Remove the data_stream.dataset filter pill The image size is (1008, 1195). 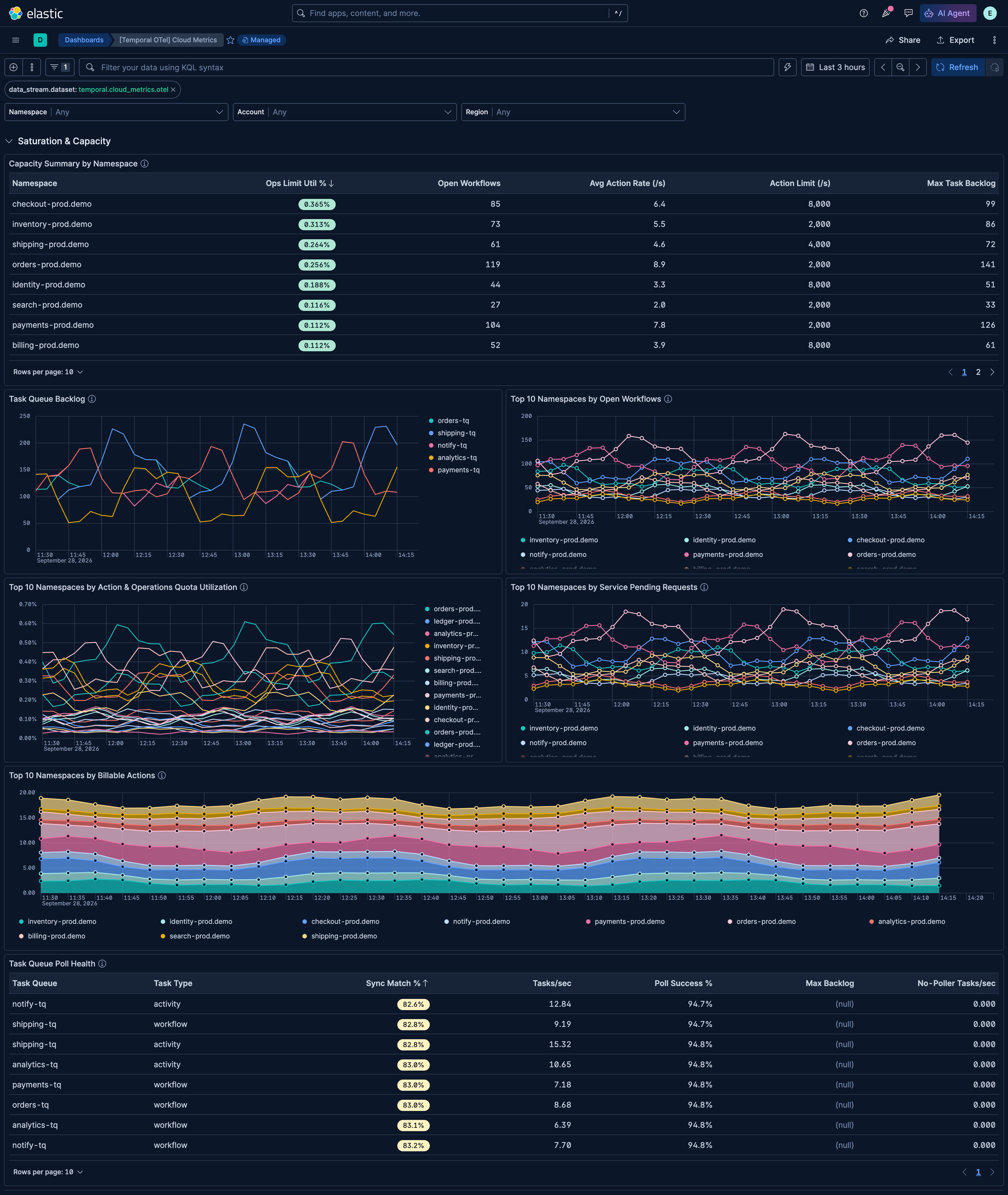click(x=173, y=90)
